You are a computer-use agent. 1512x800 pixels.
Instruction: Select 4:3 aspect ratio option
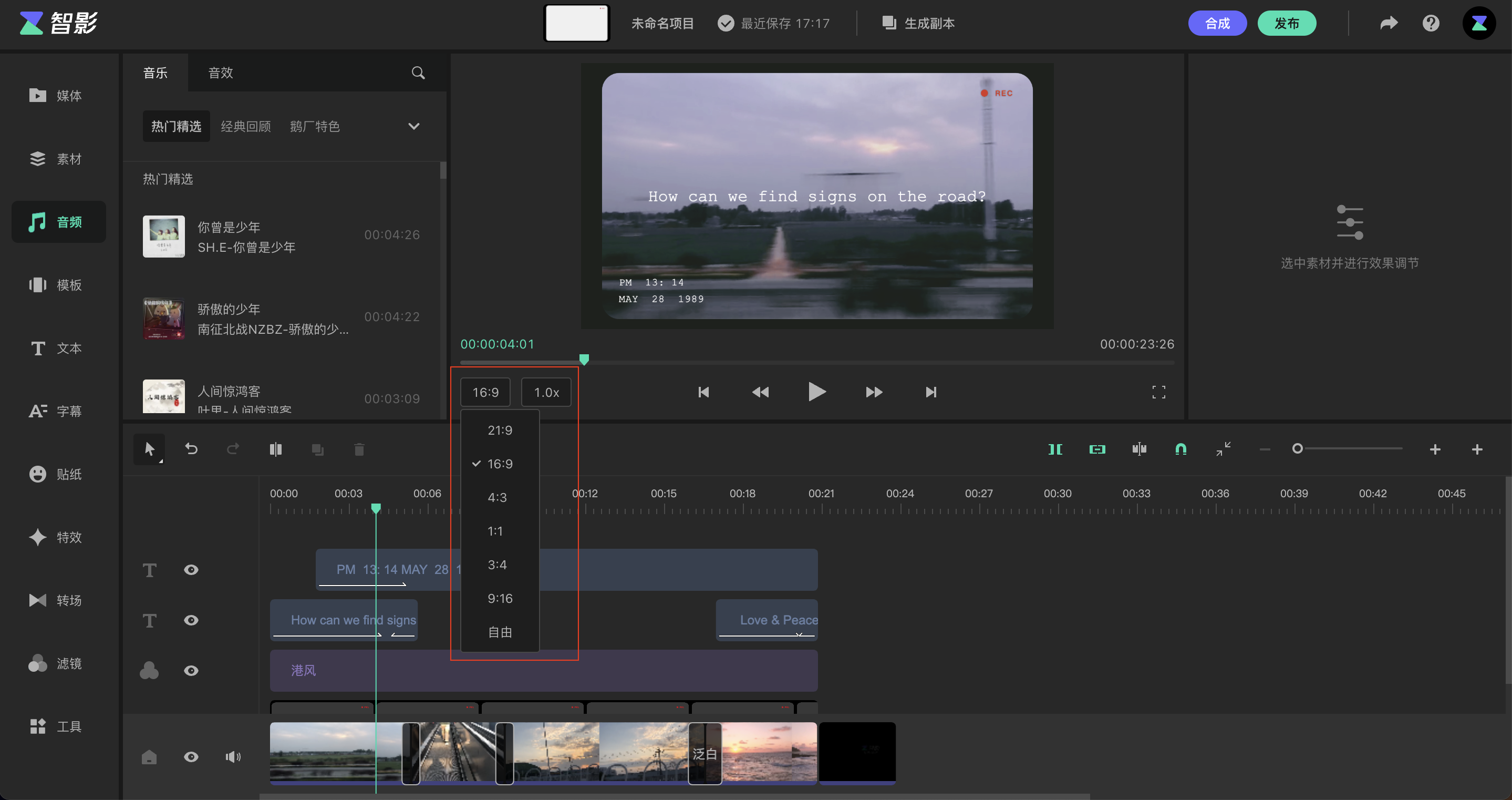point(500,498)
